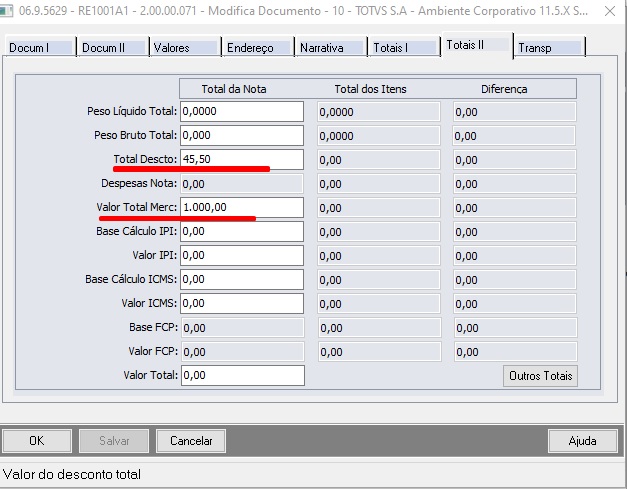Click status bar text Valor do desconto total
The height and width of the screenshot is (489, 627).
(x=72, y=474)
